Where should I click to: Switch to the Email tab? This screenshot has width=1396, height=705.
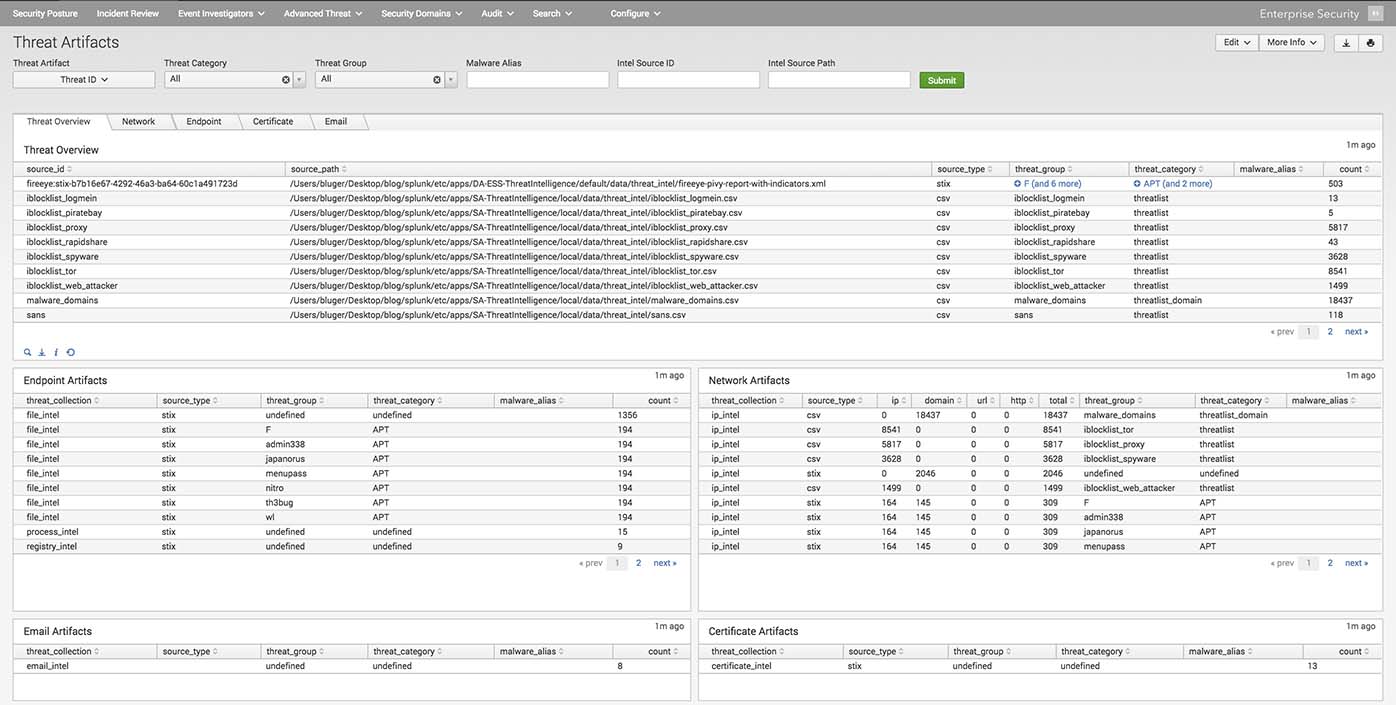tap(336, 121)
